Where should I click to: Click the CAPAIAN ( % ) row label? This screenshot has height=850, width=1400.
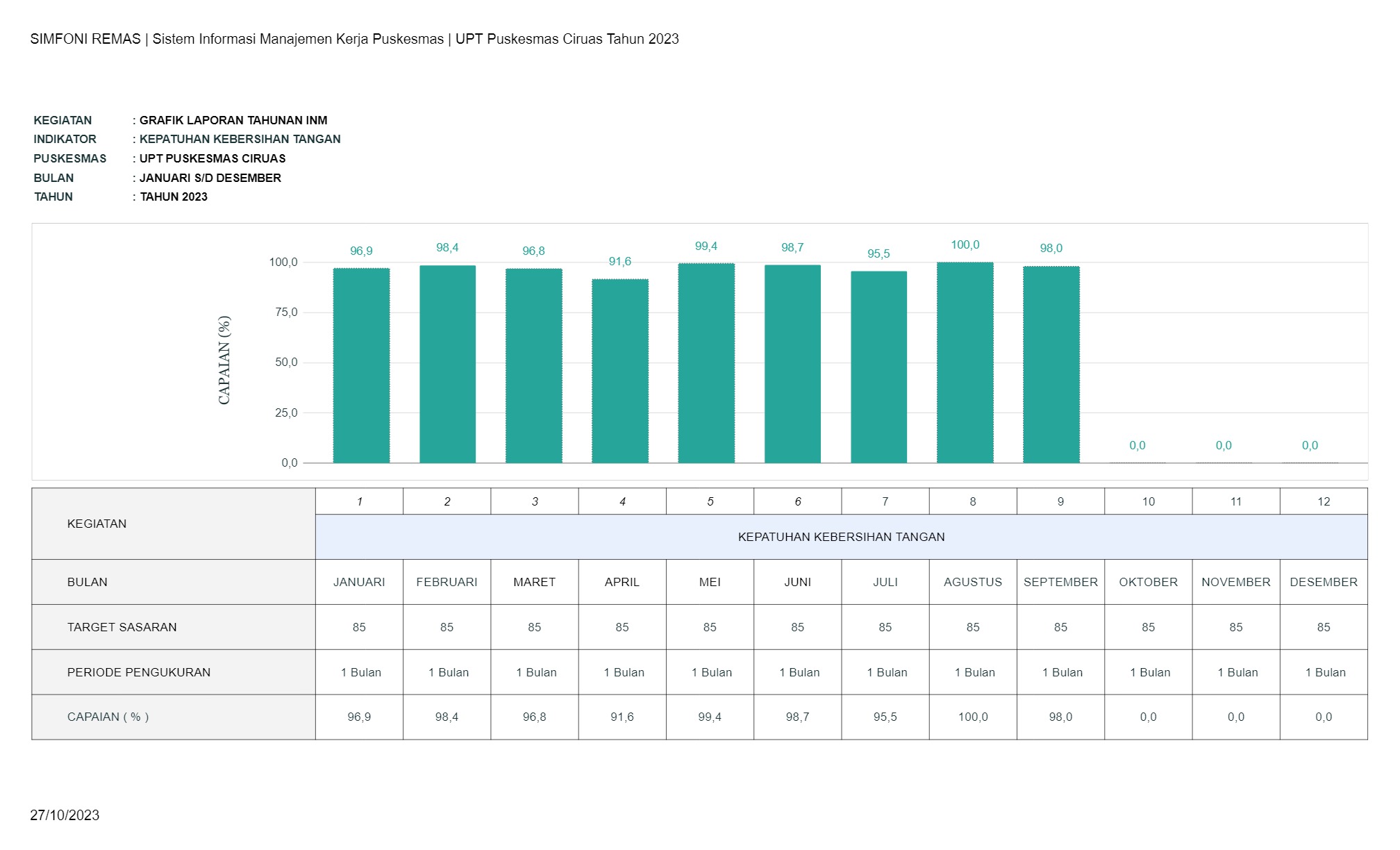(x=108, y=717)
